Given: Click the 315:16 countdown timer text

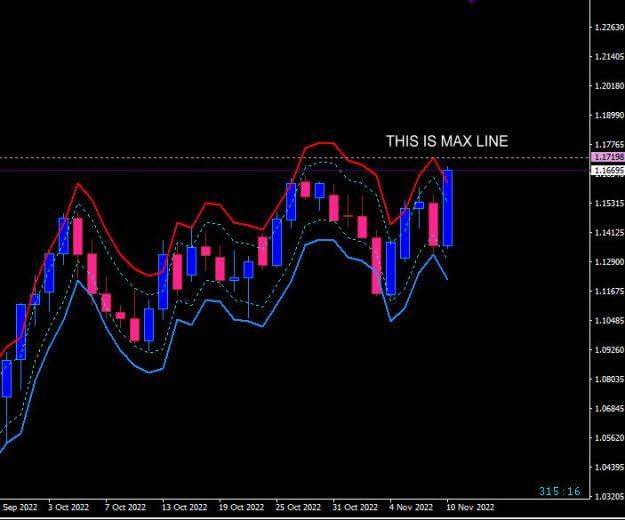Looking at the screenshot, I should pos(560,491).
